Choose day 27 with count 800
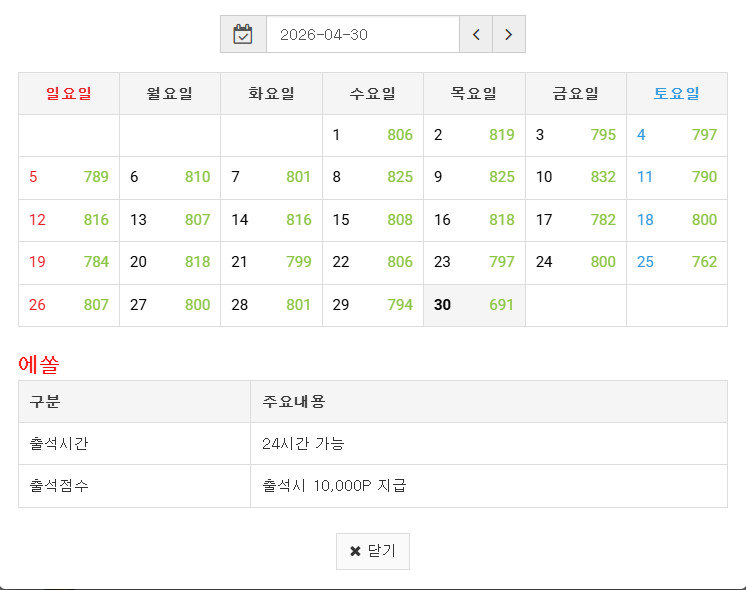 point(170,305)
